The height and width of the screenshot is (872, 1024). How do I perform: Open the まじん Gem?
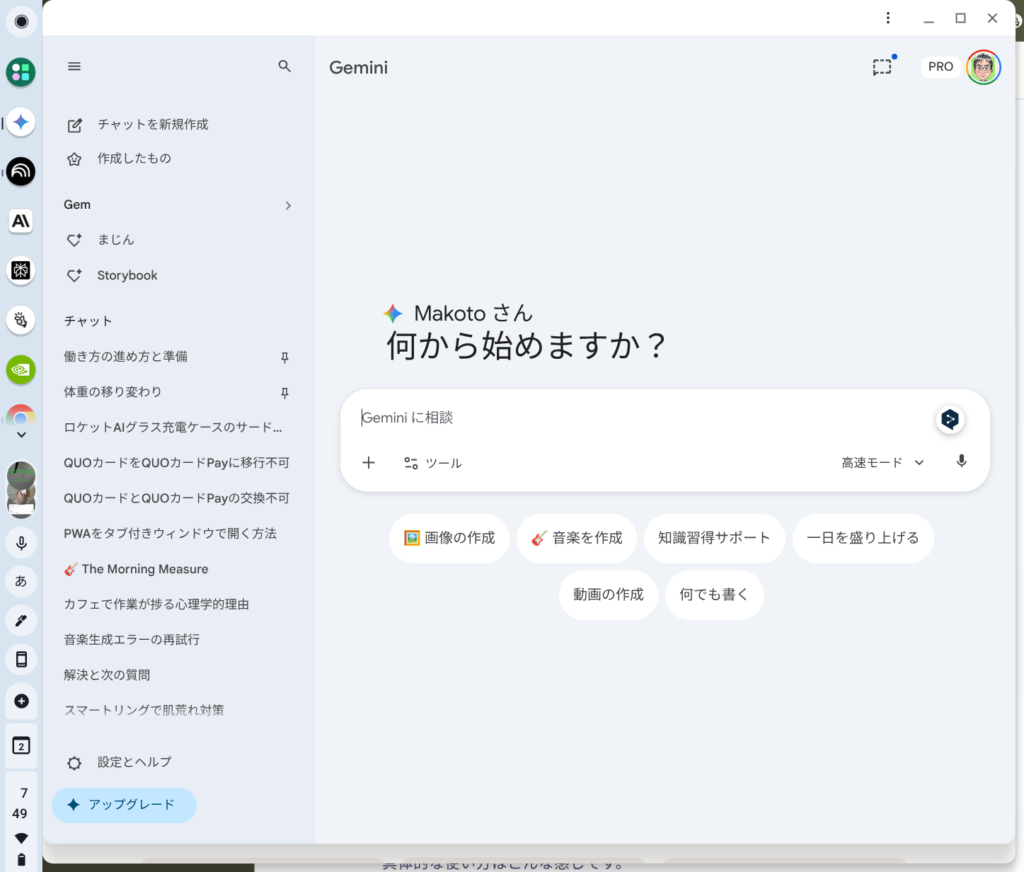tap(115, 240)
